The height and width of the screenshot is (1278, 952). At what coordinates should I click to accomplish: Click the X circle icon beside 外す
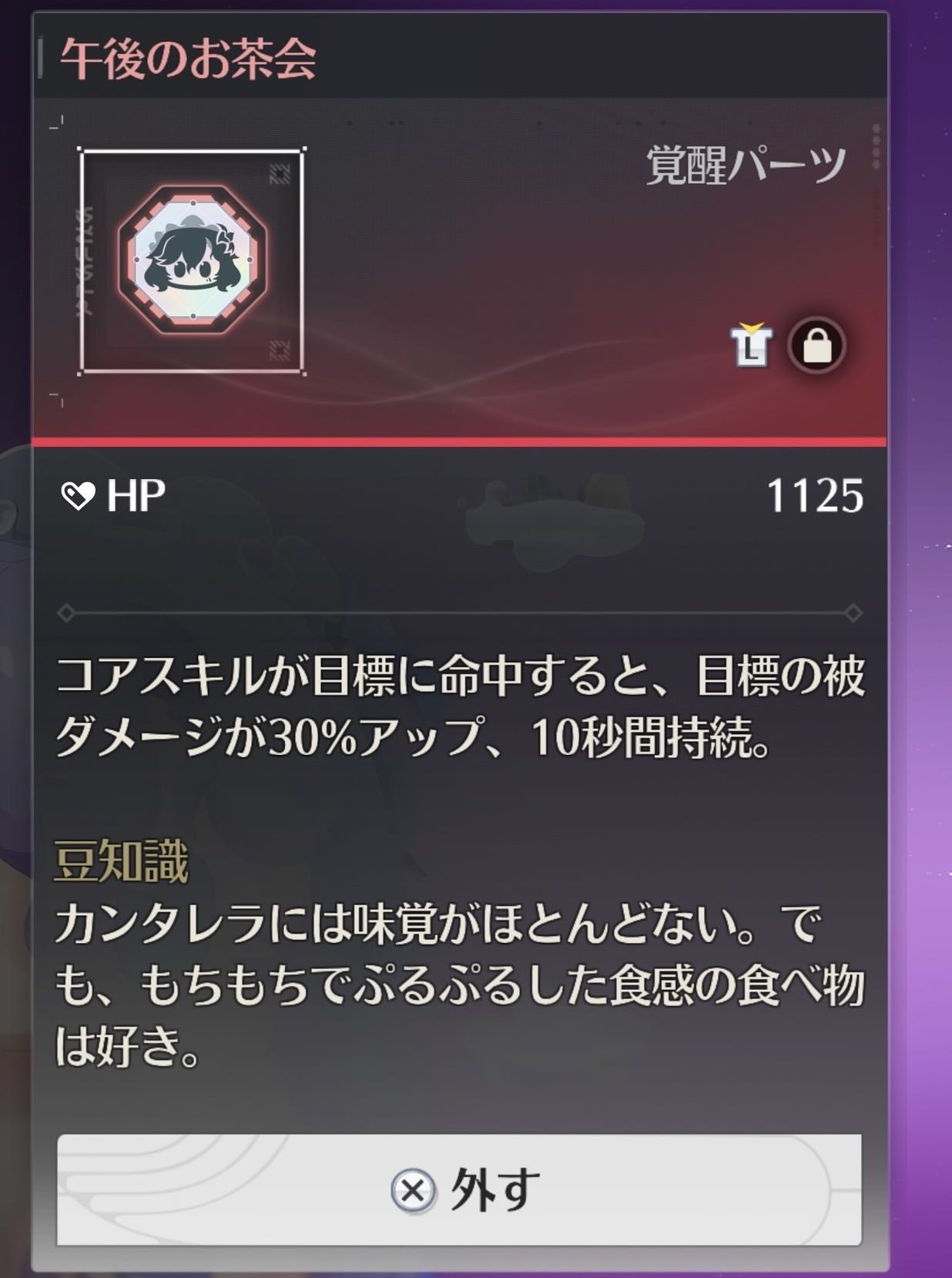click(x=413, y=1191)
